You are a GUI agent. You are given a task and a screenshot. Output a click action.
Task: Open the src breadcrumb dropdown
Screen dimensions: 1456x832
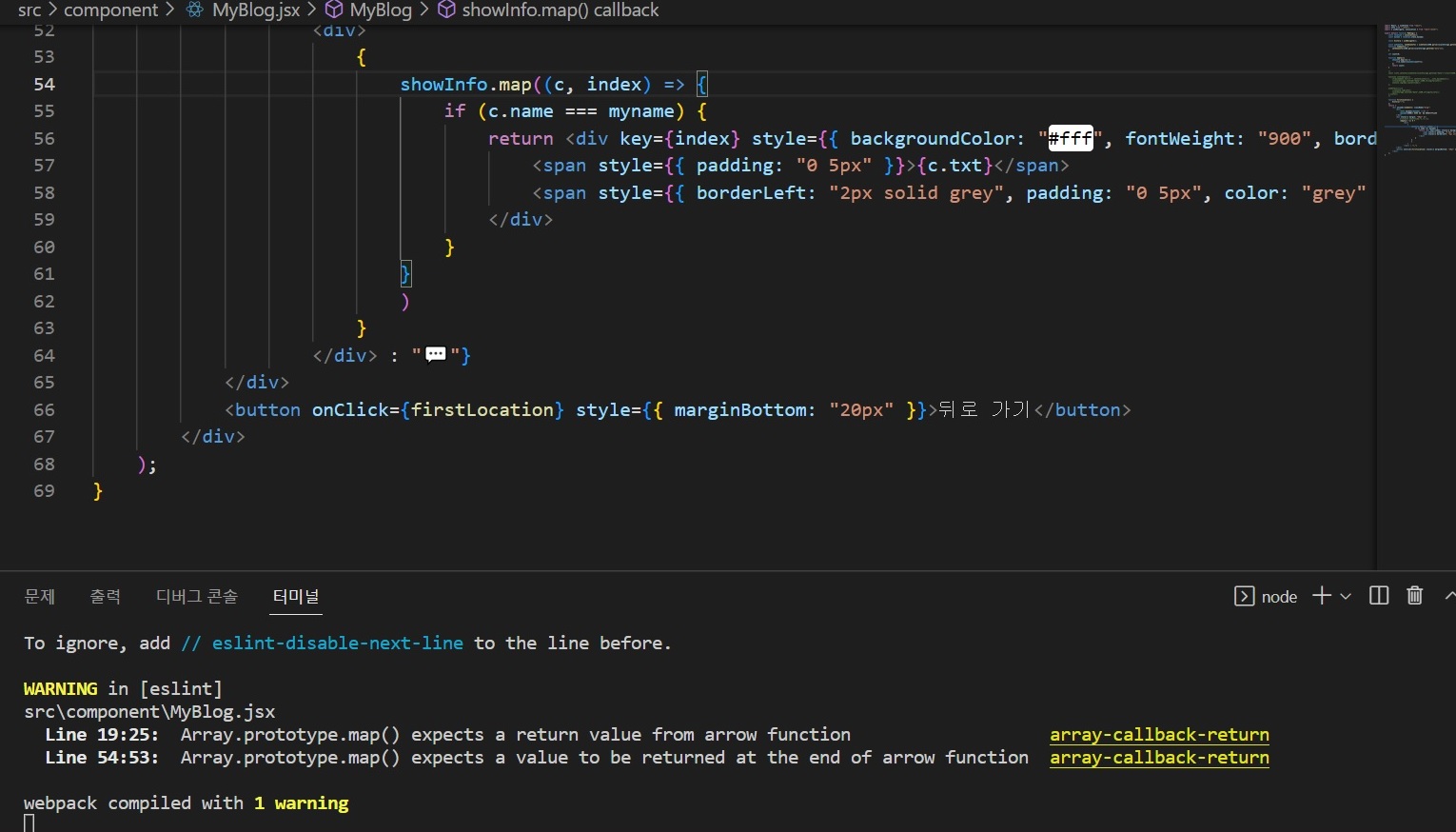coord(29,10)
